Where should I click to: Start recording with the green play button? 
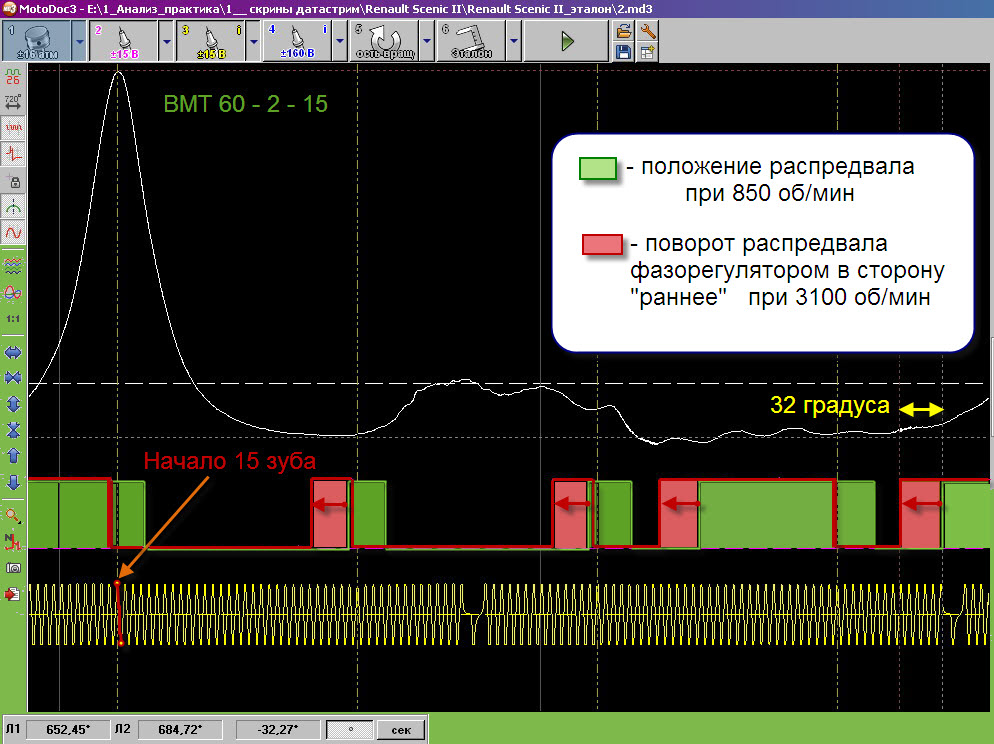click(x=567, y=41)
